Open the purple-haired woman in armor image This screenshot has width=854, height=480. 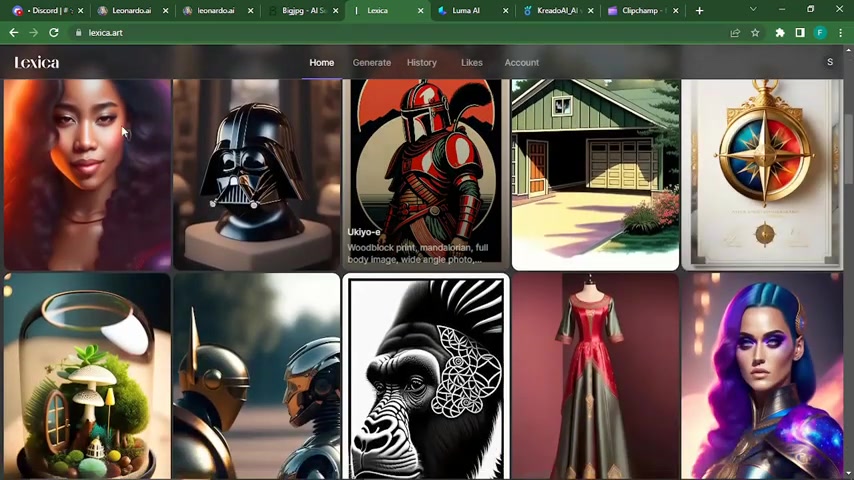click(762, 376)
